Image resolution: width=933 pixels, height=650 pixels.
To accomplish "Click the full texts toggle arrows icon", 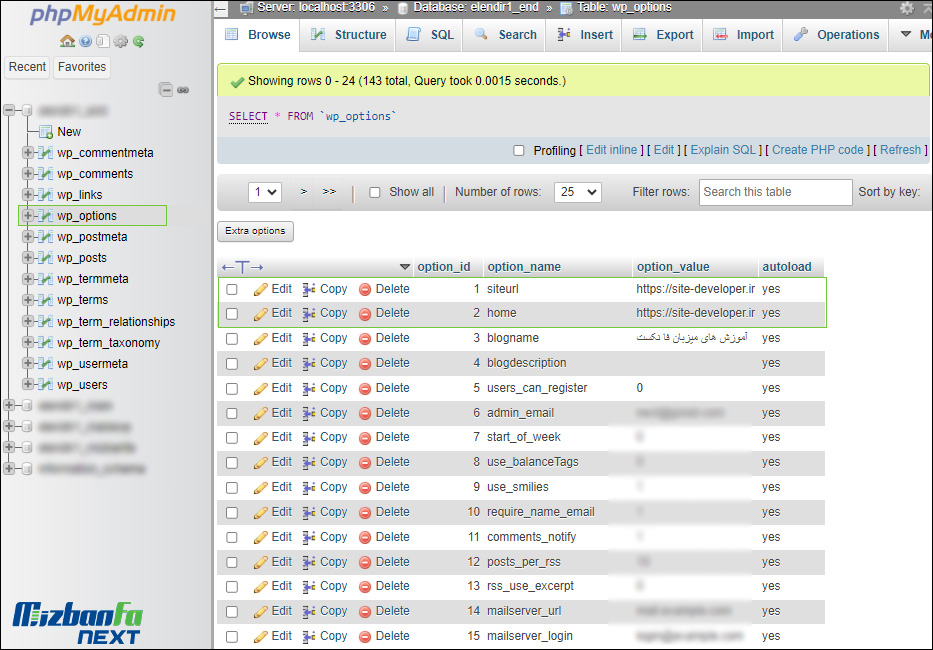I will 242,267.
